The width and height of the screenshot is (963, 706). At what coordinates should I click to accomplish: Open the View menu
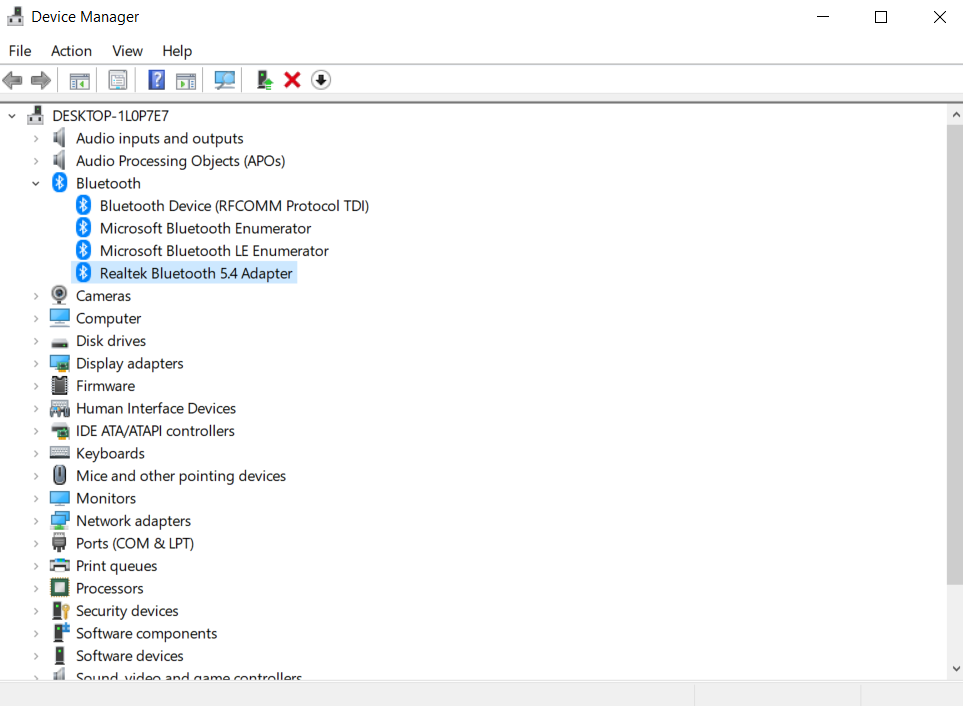127,51
